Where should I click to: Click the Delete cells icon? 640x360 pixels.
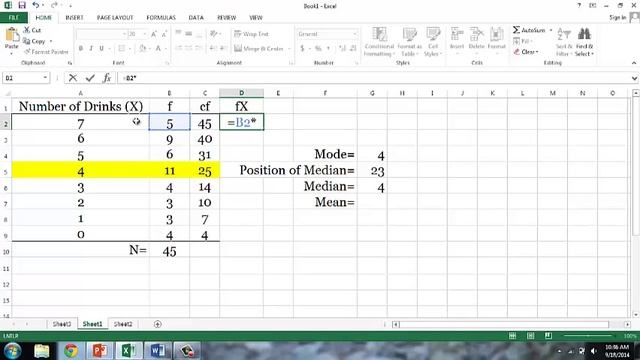476,34
